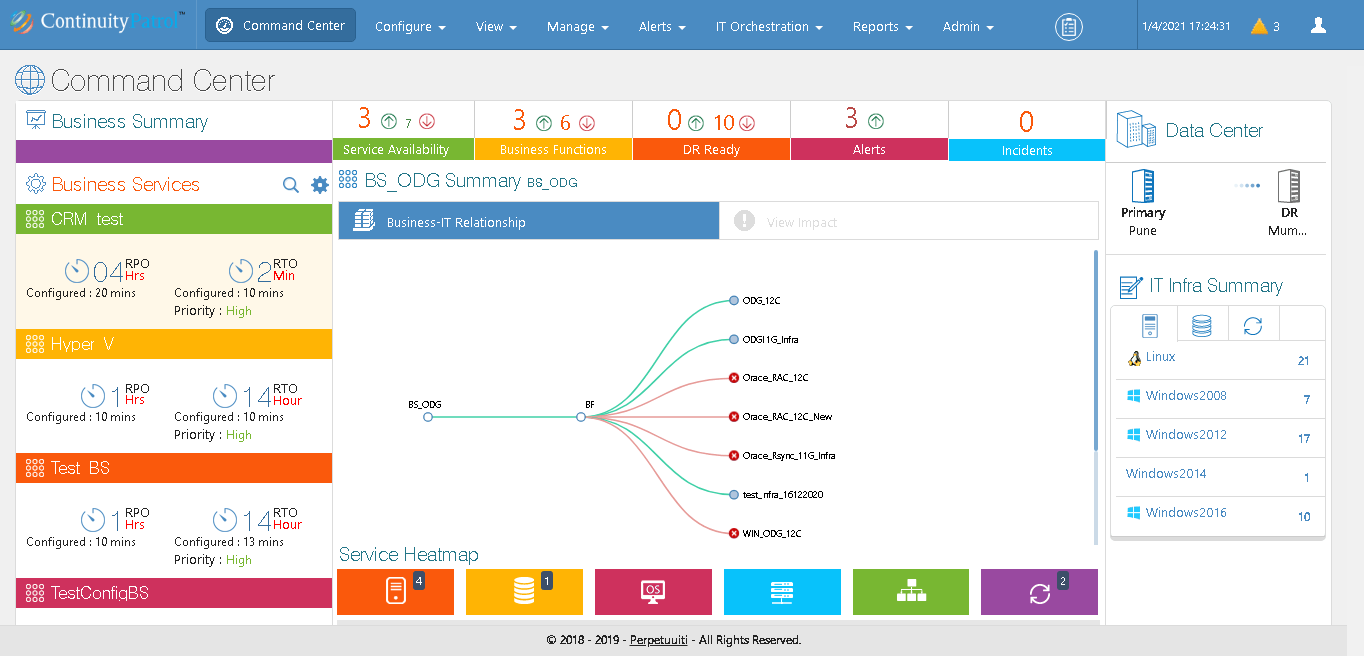The image size is (1364, 656).
Task: Click the clipboard icon in top navigation bar
Action: tap(1069, 27)
